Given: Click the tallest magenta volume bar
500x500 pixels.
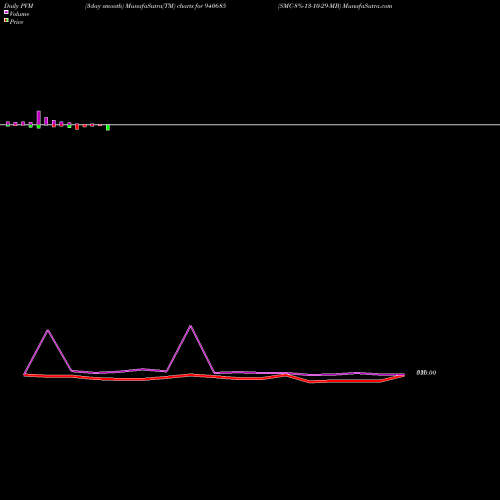Looking at the screenshot, I should 39,118.
